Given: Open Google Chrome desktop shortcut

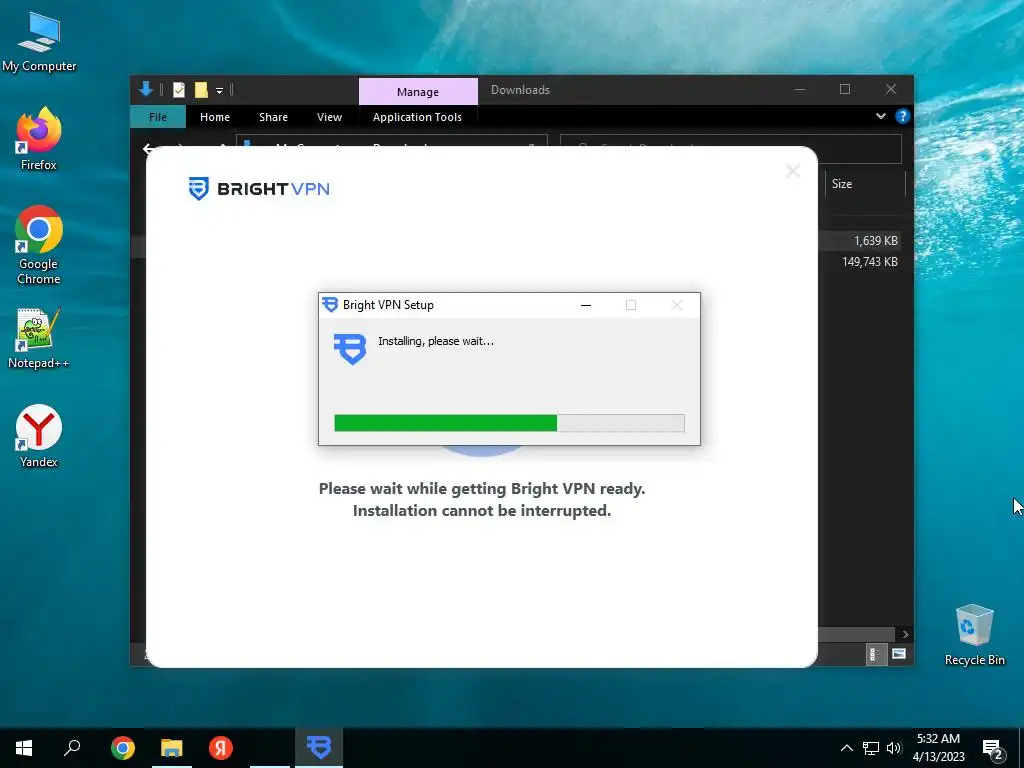Looking at the screenshot, I should tap(39, 246).
